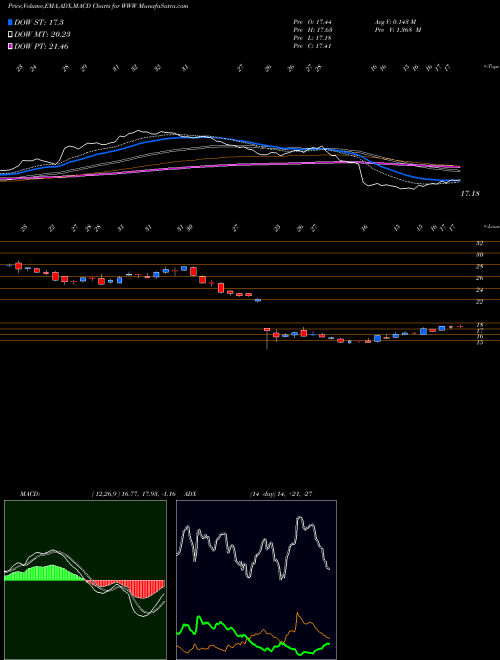Viewport: 500px width, 660px height.
Task: Click the 'MACD:' indicator heading
Action: coord(29,494)
